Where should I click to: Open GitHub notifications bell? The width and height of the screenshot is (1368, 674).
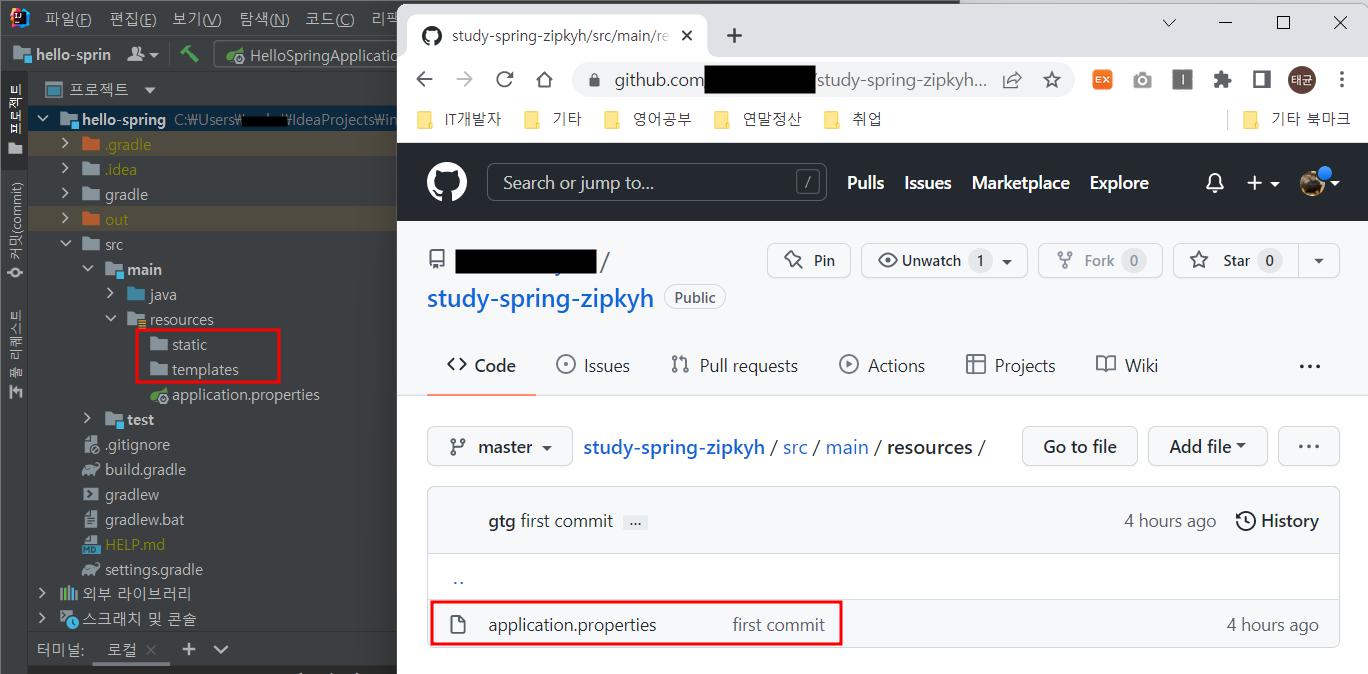coord(1214,183)
